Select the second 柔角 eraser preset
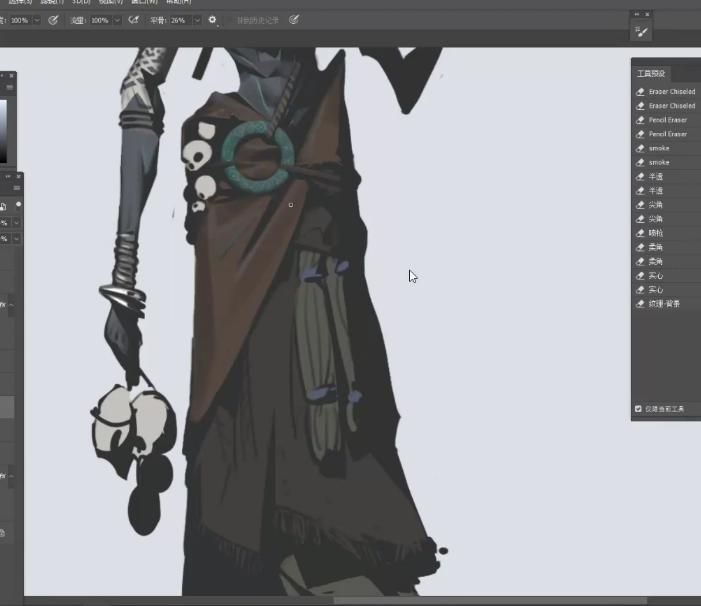Image resolution: width=701 pixels, height=606 pixels. point(666,261)
